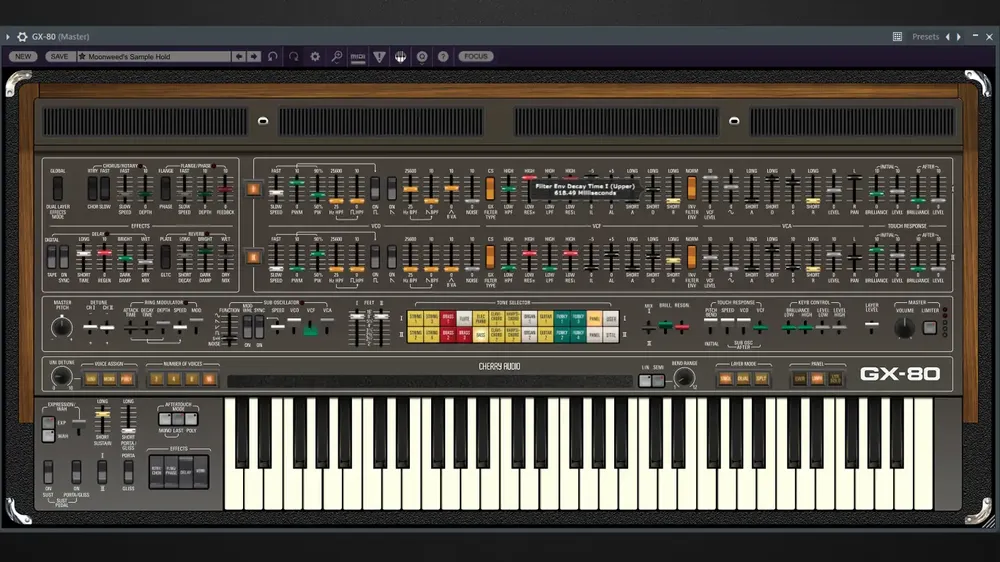Open the Moonweed's Sample Hold preset list
Screen dimensions: 1000x562
(153, 57)
